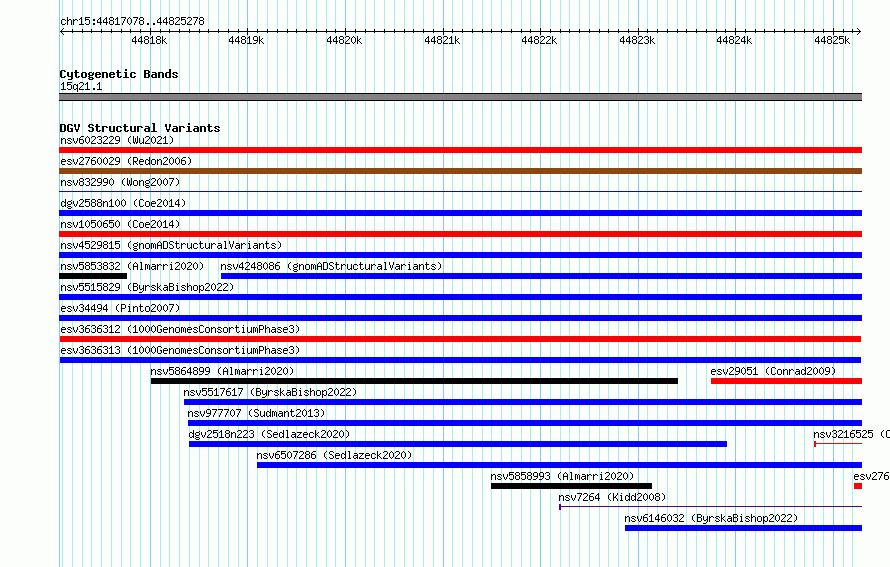Screen dimensions: 890x567
Task: Click dgv2588n100 (Coe2014) variant label
Action: (x=123, y=203)
